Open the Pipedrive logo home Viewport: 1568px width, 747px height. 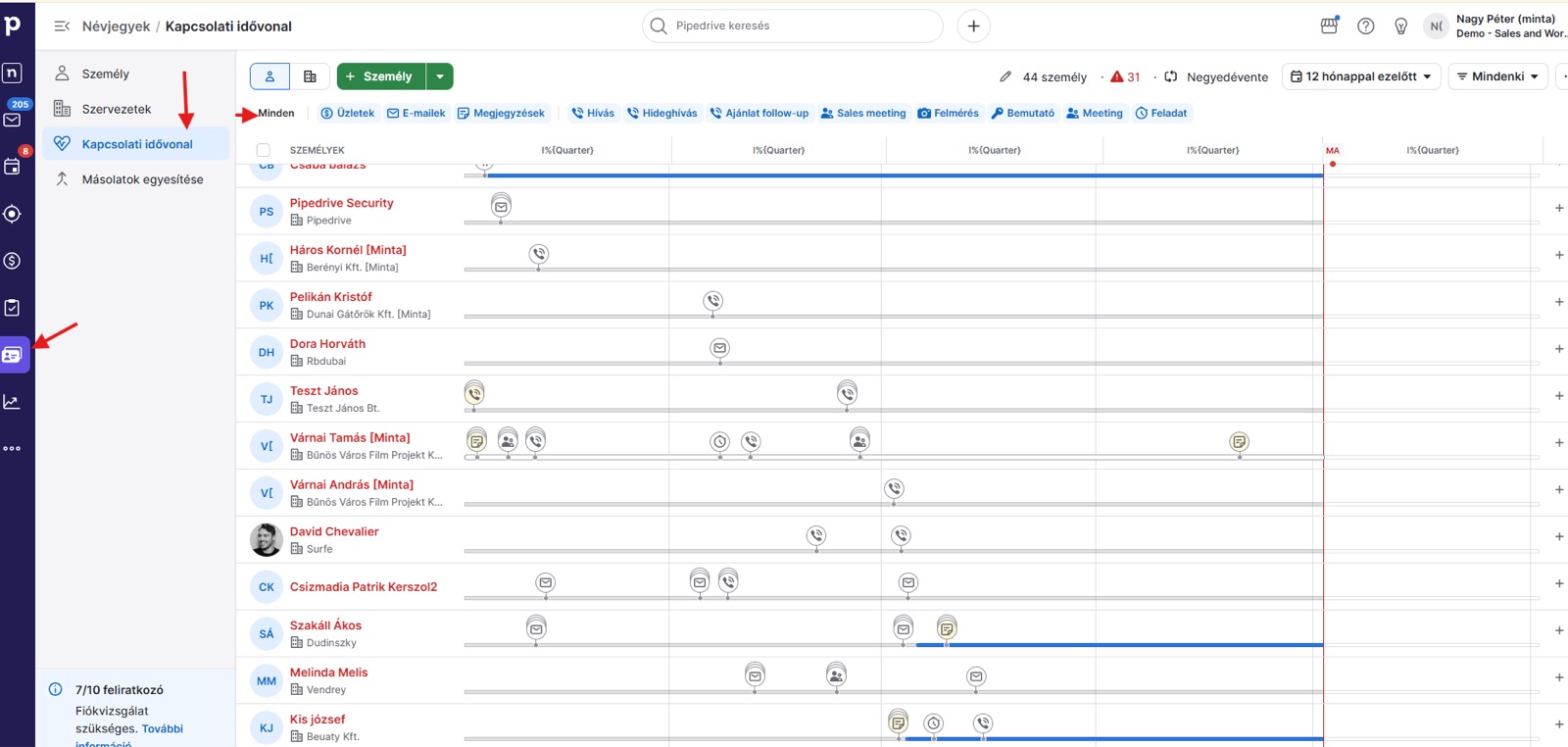point(13,25)
